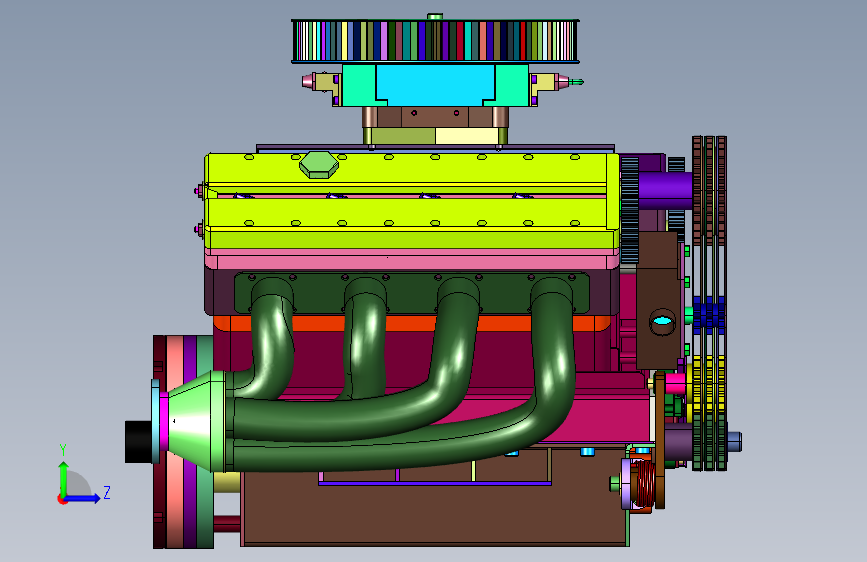Select the cyan carburetor body block

coord(435,84)
